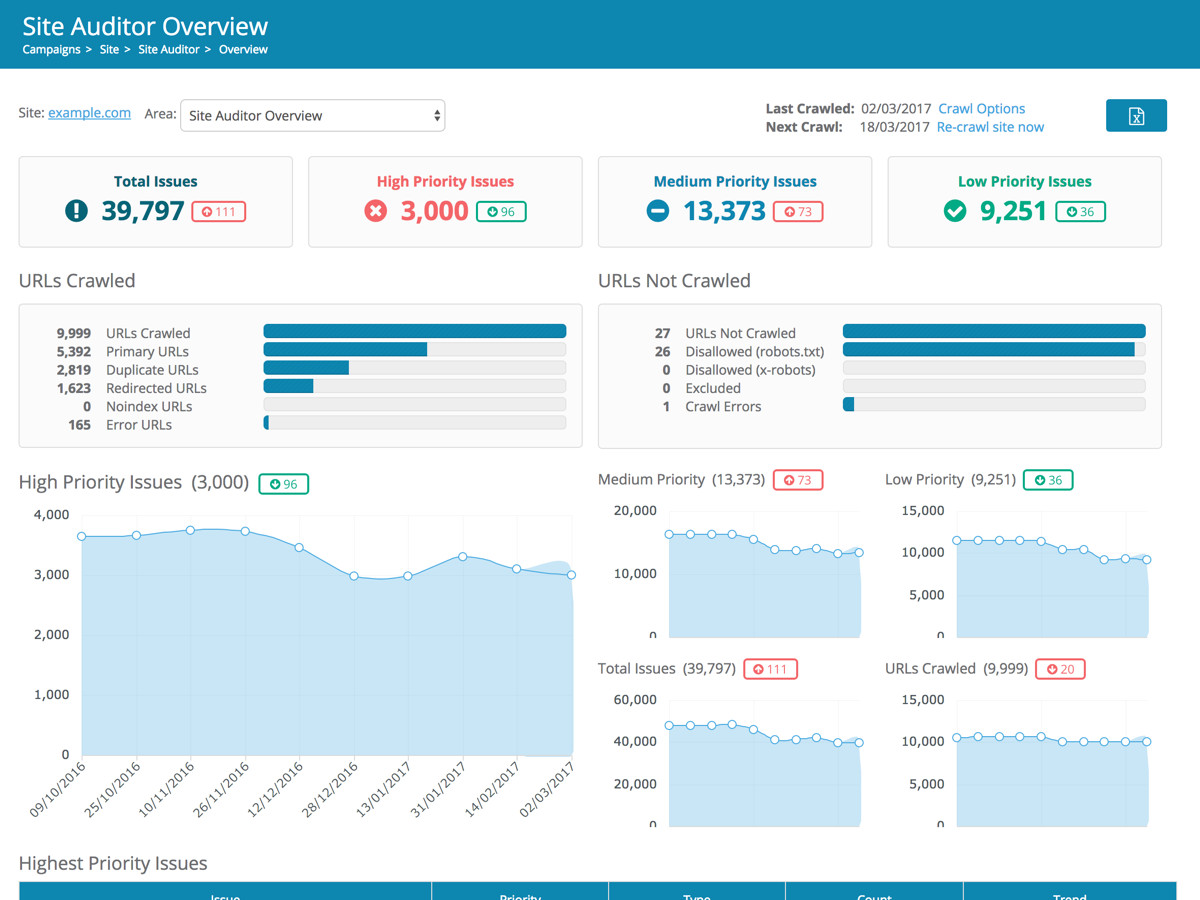Screen dimensions: 1200x900
Task: Click the Excluded row label
Action: [x=713, y=388]
